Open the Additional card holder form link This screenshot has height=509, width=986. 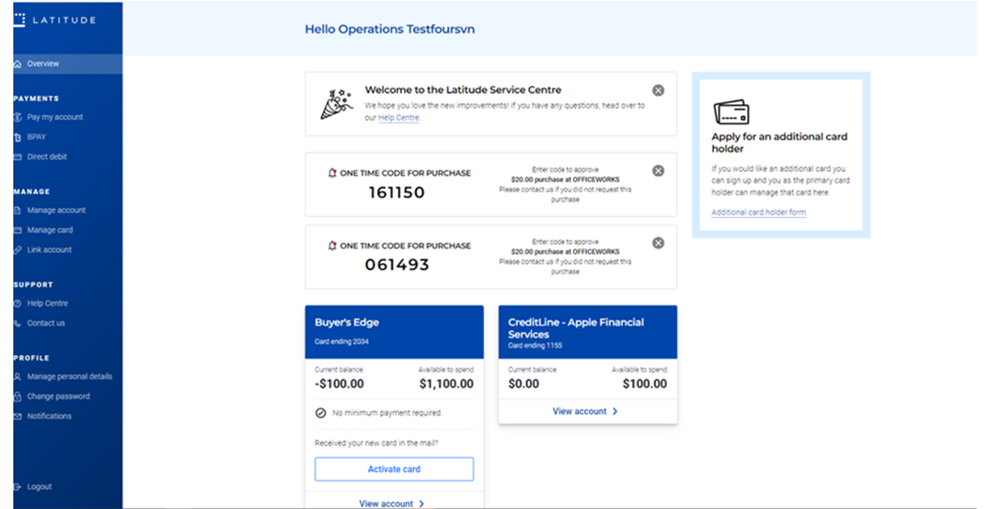point(758,213)
